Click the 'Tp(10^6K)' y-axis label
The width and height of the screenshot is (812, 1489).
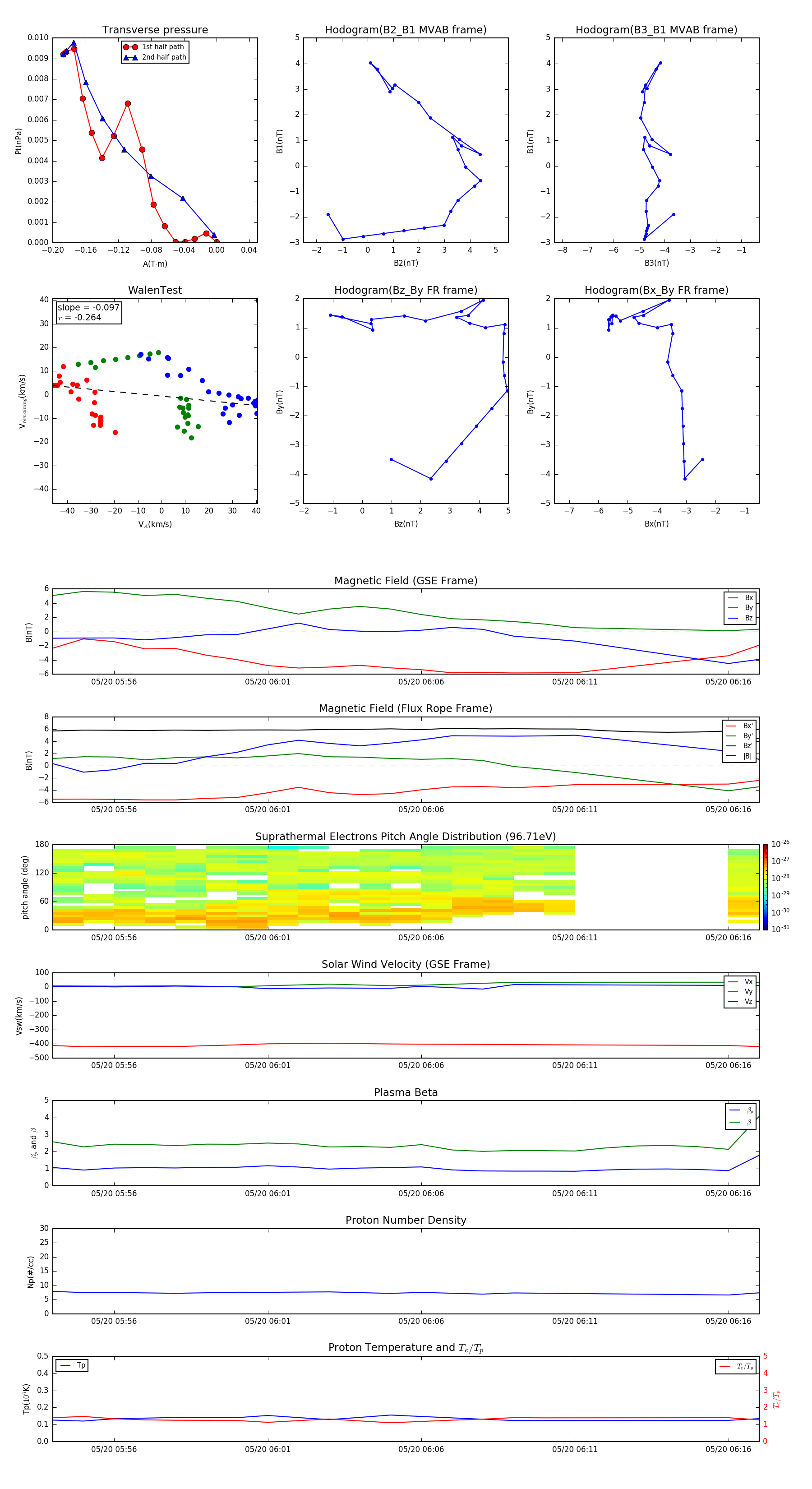26,1399
